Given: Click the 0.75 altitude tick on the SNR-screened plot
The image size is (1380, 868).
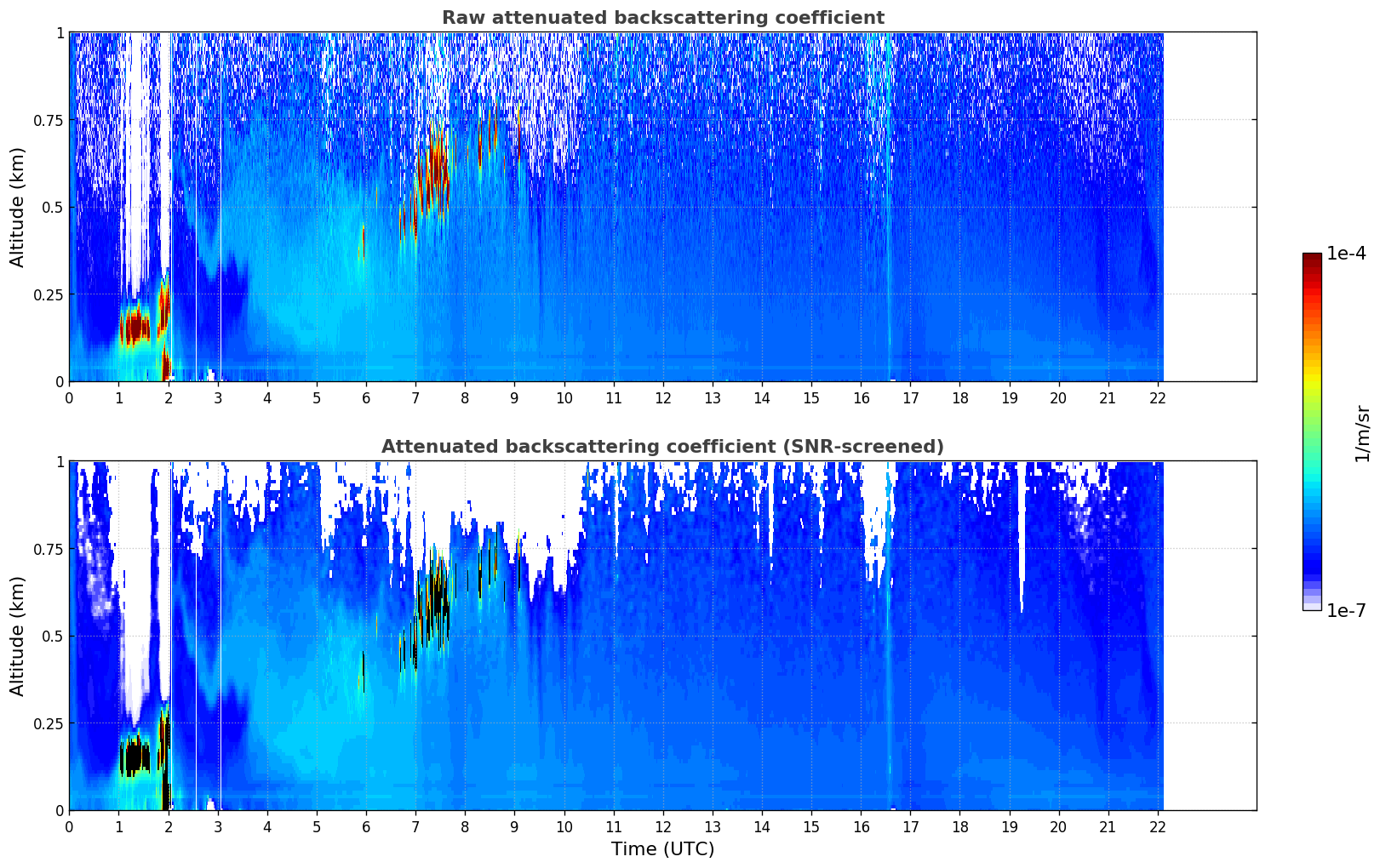Looking at the screenshot, I should (x=50, y=550).
